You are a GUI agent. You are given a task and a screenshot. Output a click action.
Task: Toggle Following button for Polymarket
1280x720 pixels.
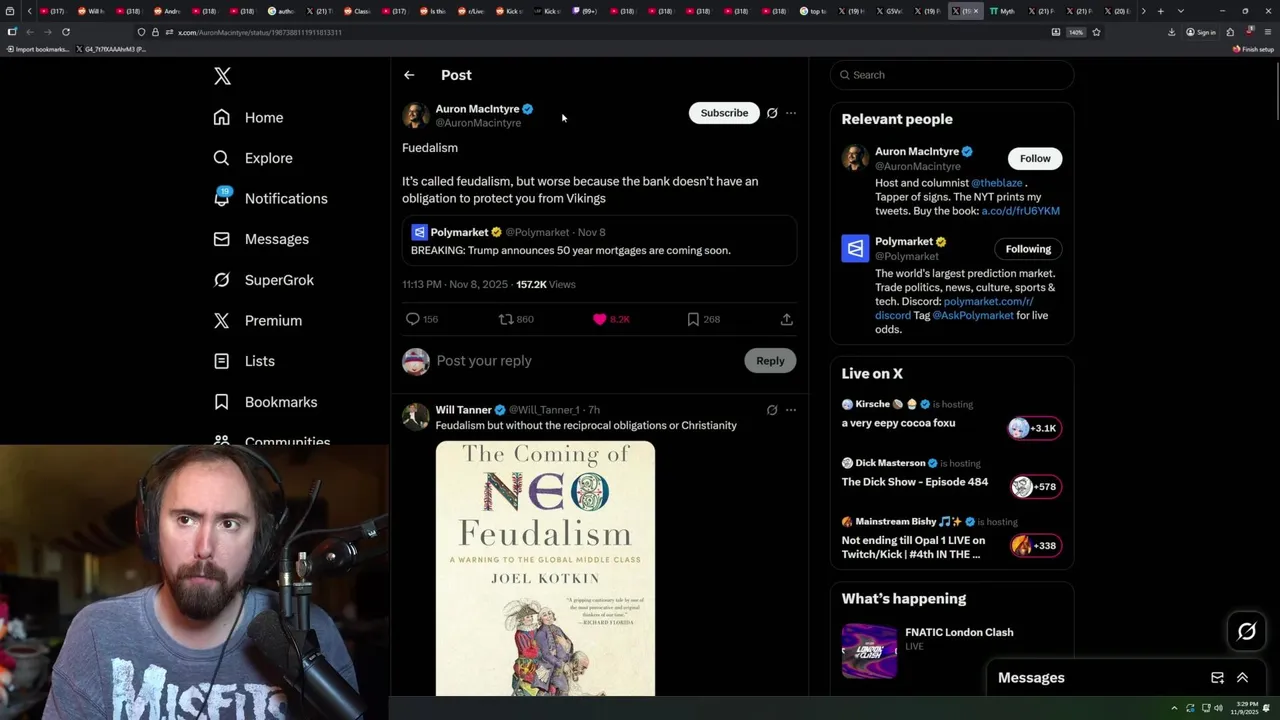pyautogui.click(x=1028, y=249)
